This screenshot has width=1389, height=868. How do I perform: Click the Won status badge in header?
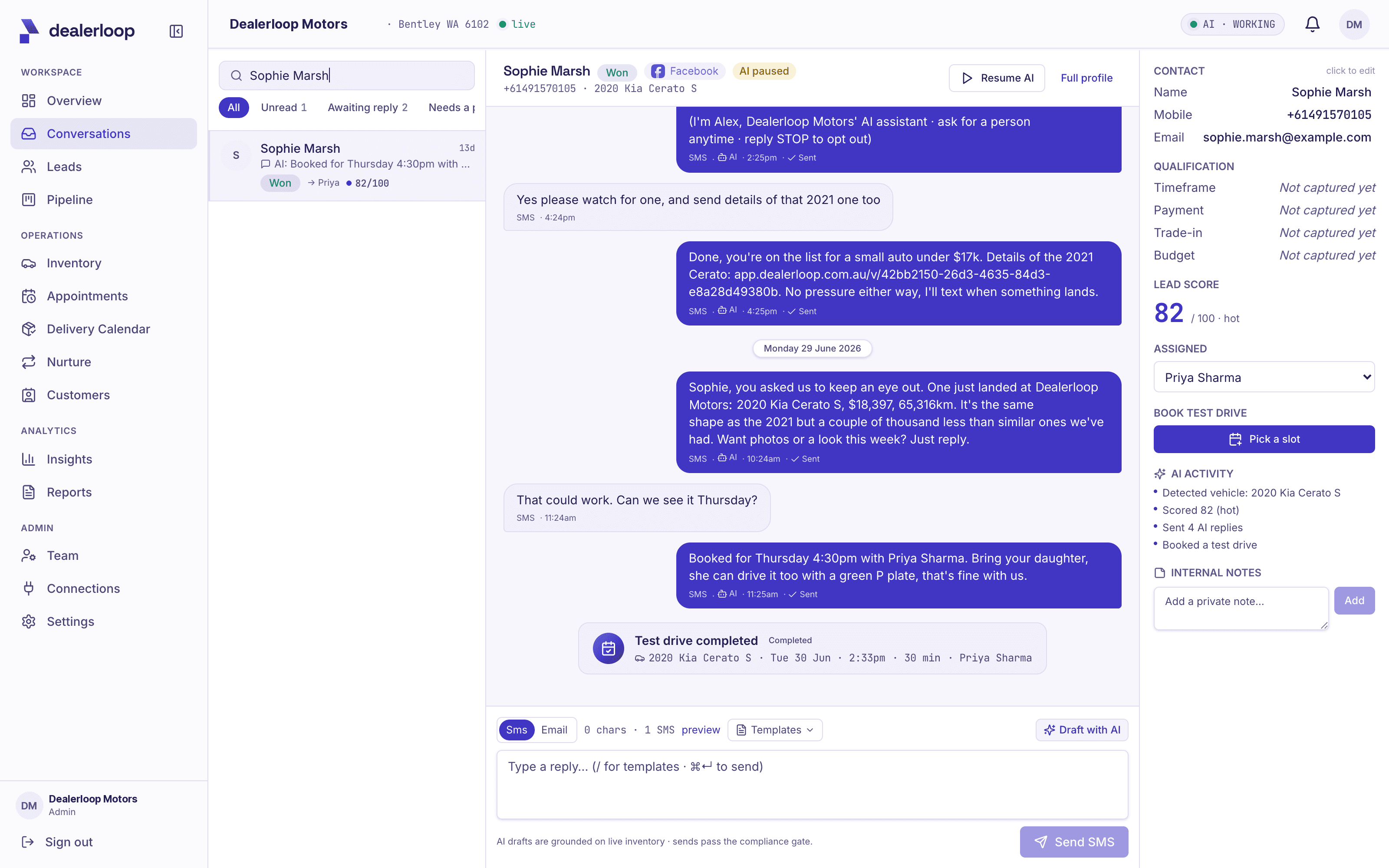tap(616, 72)
